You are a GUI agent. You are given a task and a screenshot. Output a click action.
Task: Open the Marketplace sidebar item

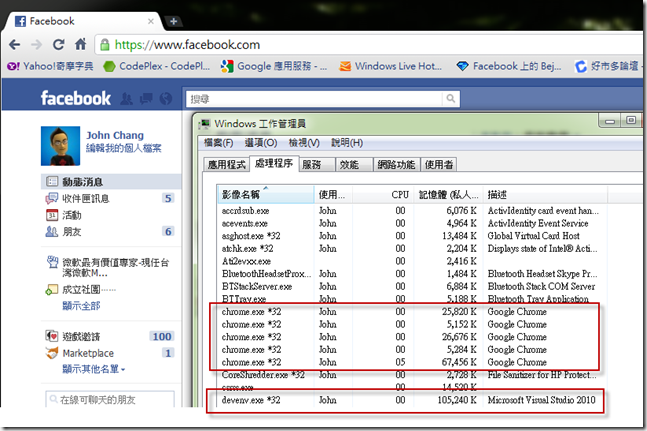(x=111, y=353)
